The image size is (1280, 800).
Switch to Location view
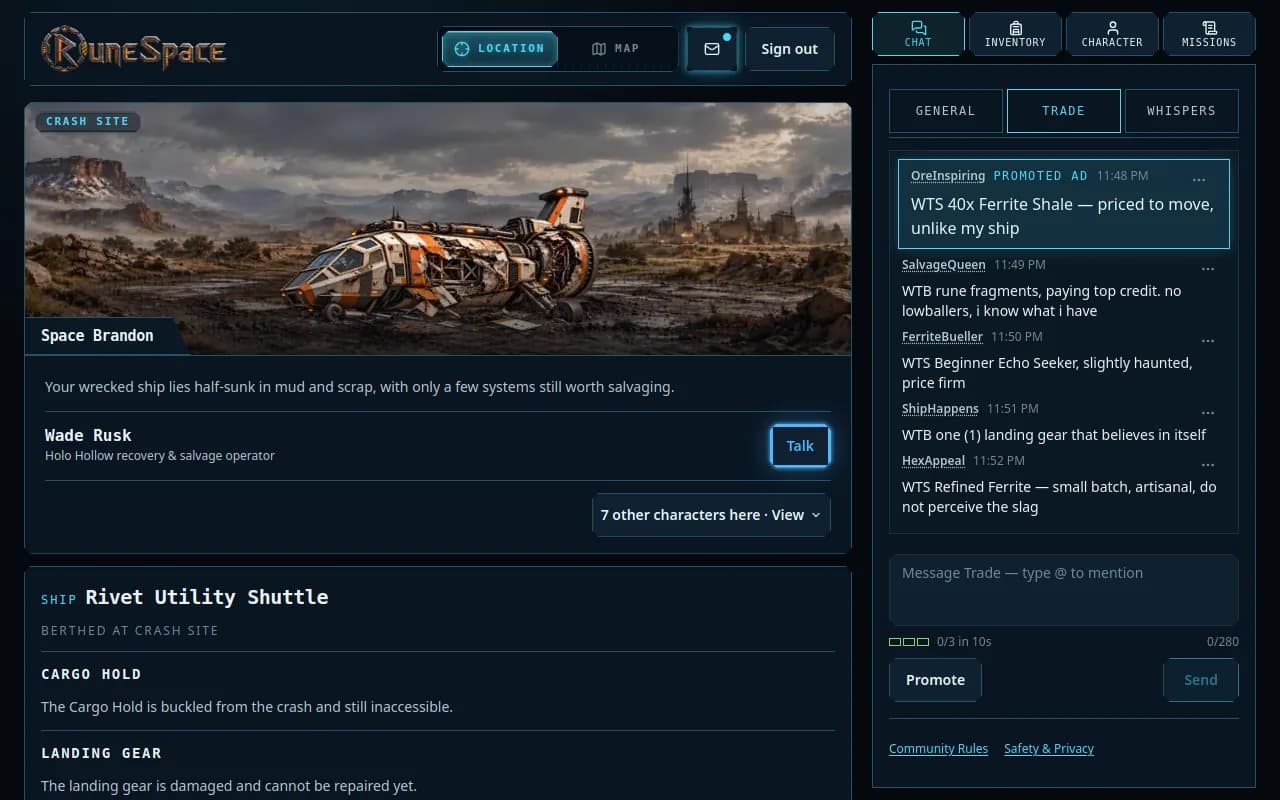[x=500, y=48]
